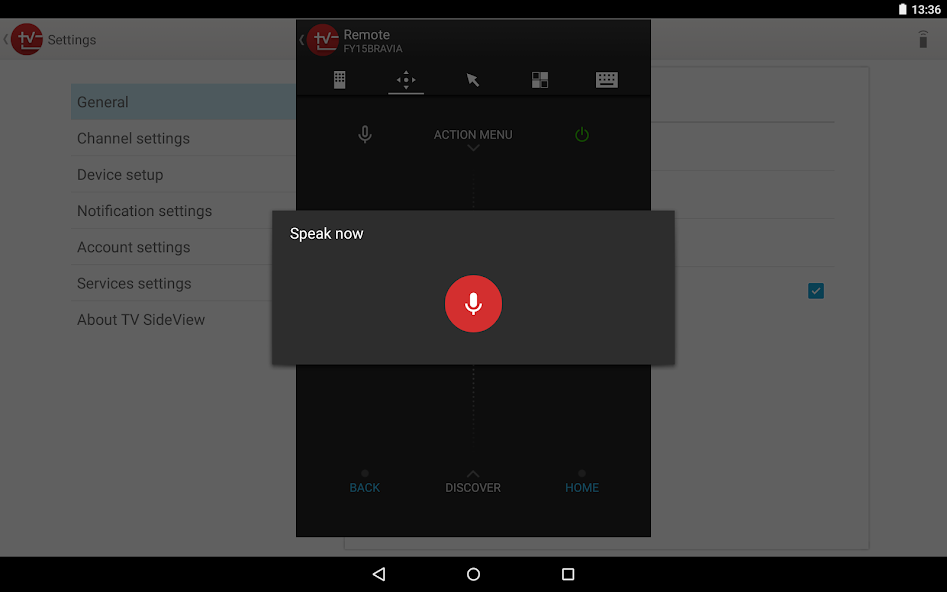Tap the trash icon in the top bar
Screen dimensions: 947x592
click(921, 39)
